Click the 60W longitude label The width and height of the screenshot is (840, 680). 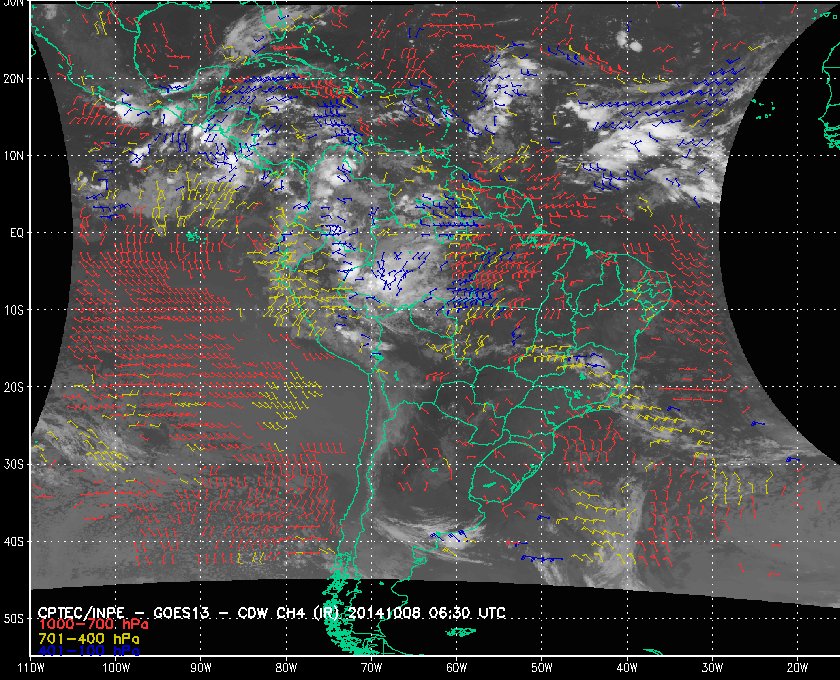[456, 668]
